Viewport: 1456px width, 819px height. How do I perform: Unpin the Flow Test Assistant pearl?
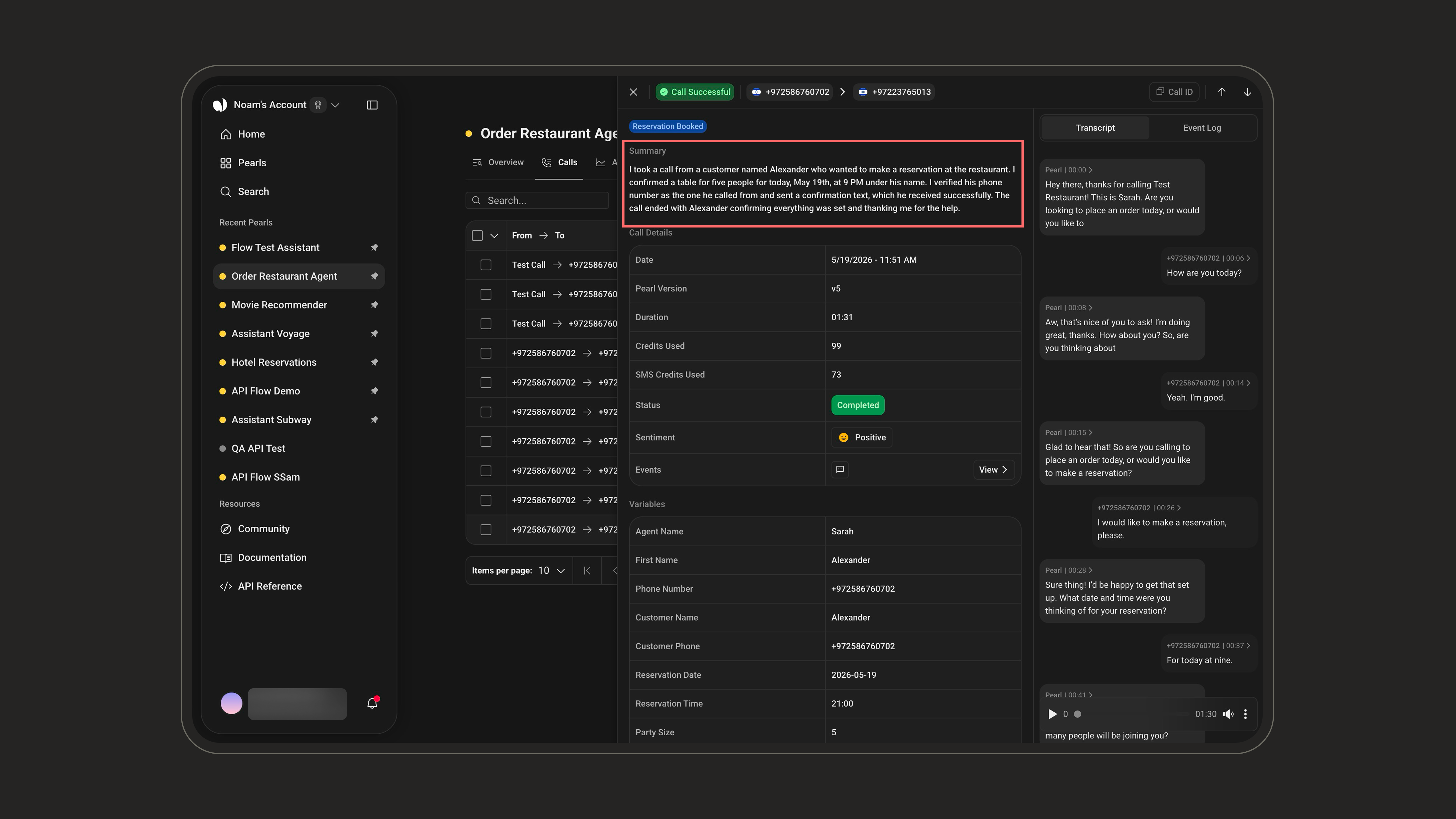pos(374,248)
